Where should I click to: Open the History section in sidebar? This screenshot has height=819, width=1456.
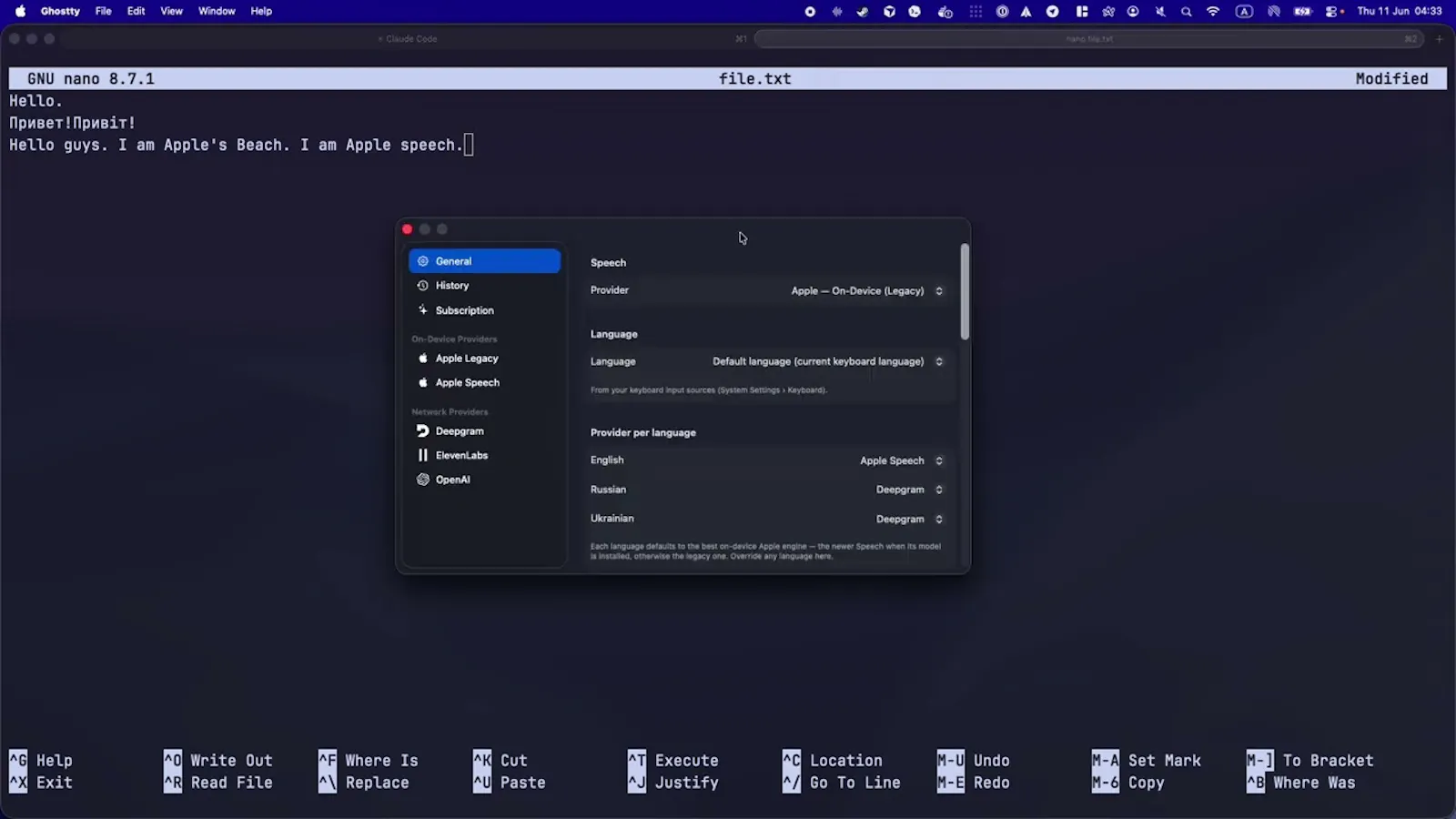484,286
